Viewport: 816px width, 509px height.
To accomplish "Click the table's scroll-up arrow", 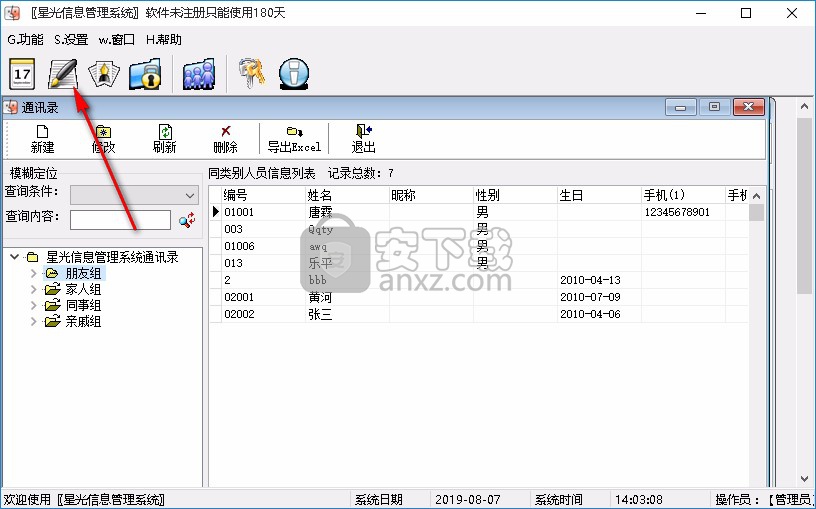I will pos(757,196).
